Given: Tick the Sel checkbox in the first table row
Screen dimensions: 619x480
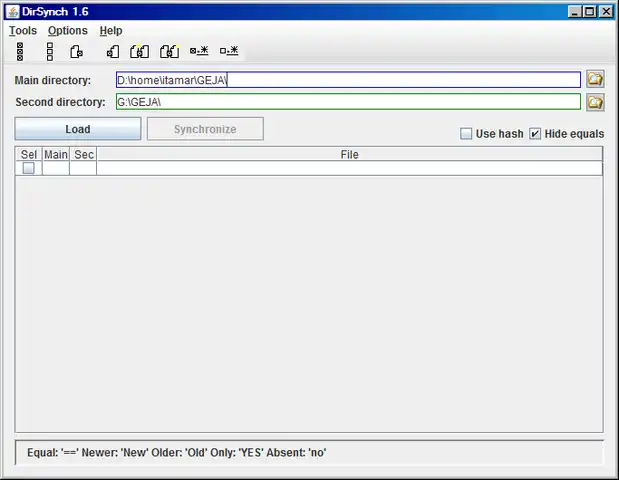Looking at the screenshot, I should coord(28,168).
